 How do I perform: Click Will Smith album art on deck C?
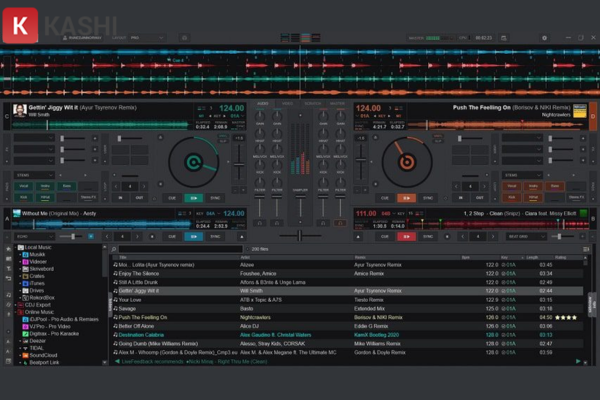(20, 110)
